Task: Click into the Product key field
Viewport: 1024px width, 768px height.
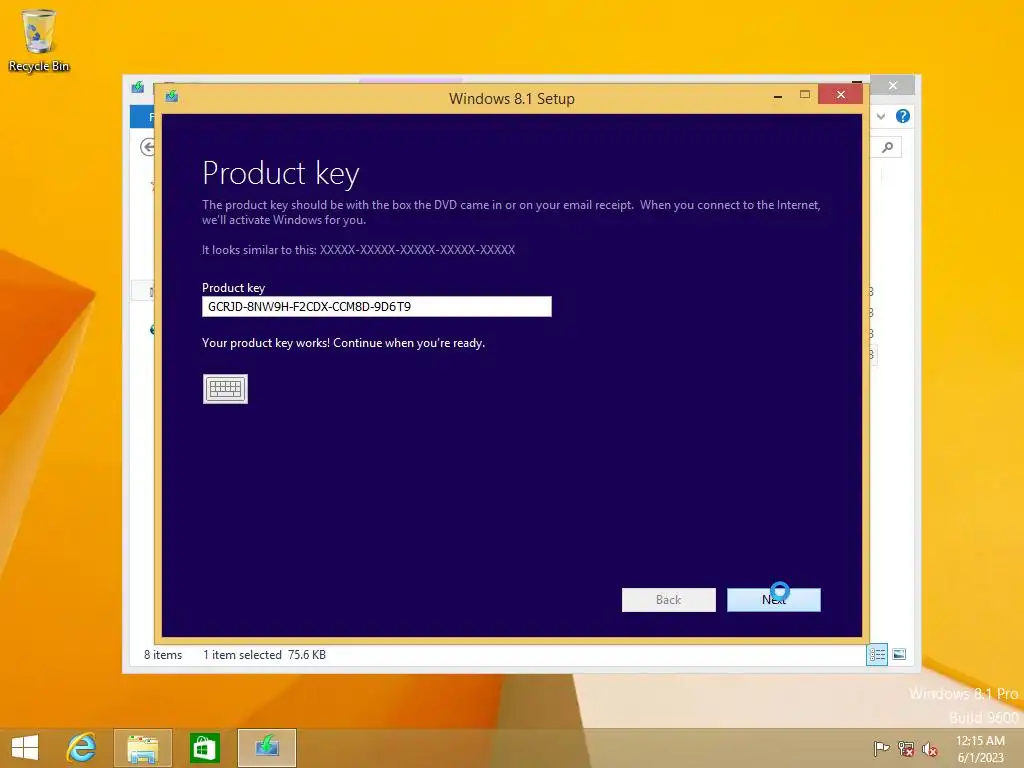Action: (x=377, y=306)
